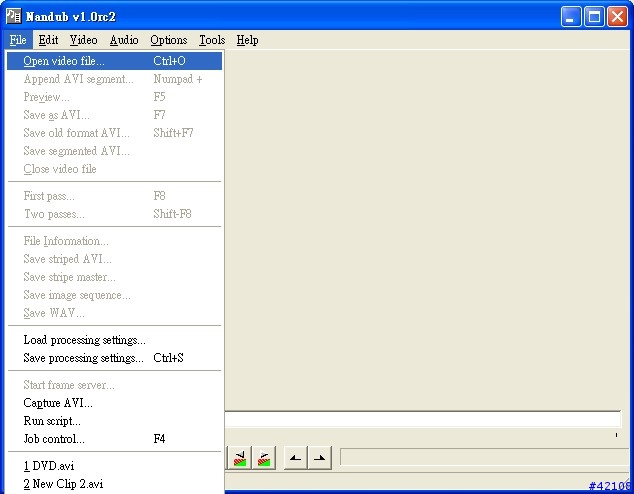Click the grayed Append AVI segment item
This screenshot has width=634, height=494.
114,79
